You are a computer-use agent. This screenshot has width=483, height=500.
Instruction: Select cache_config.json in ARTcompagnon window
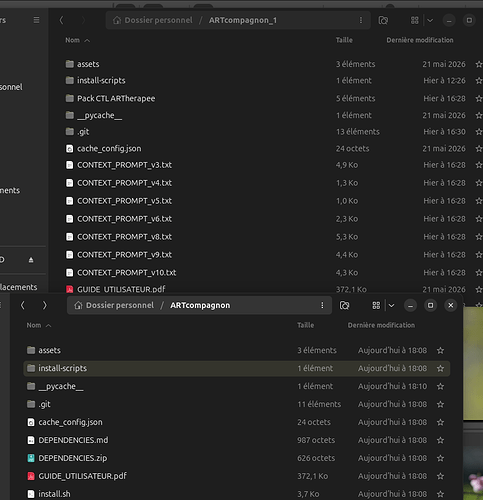(237, 422)
